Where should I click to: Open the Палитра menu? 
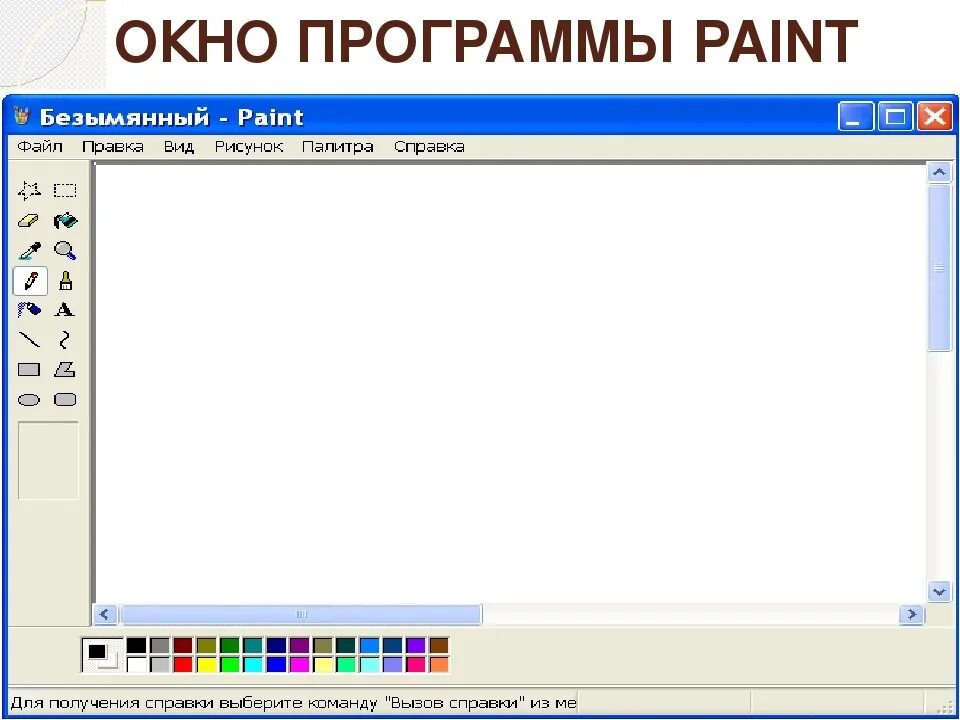coord(338,147)
